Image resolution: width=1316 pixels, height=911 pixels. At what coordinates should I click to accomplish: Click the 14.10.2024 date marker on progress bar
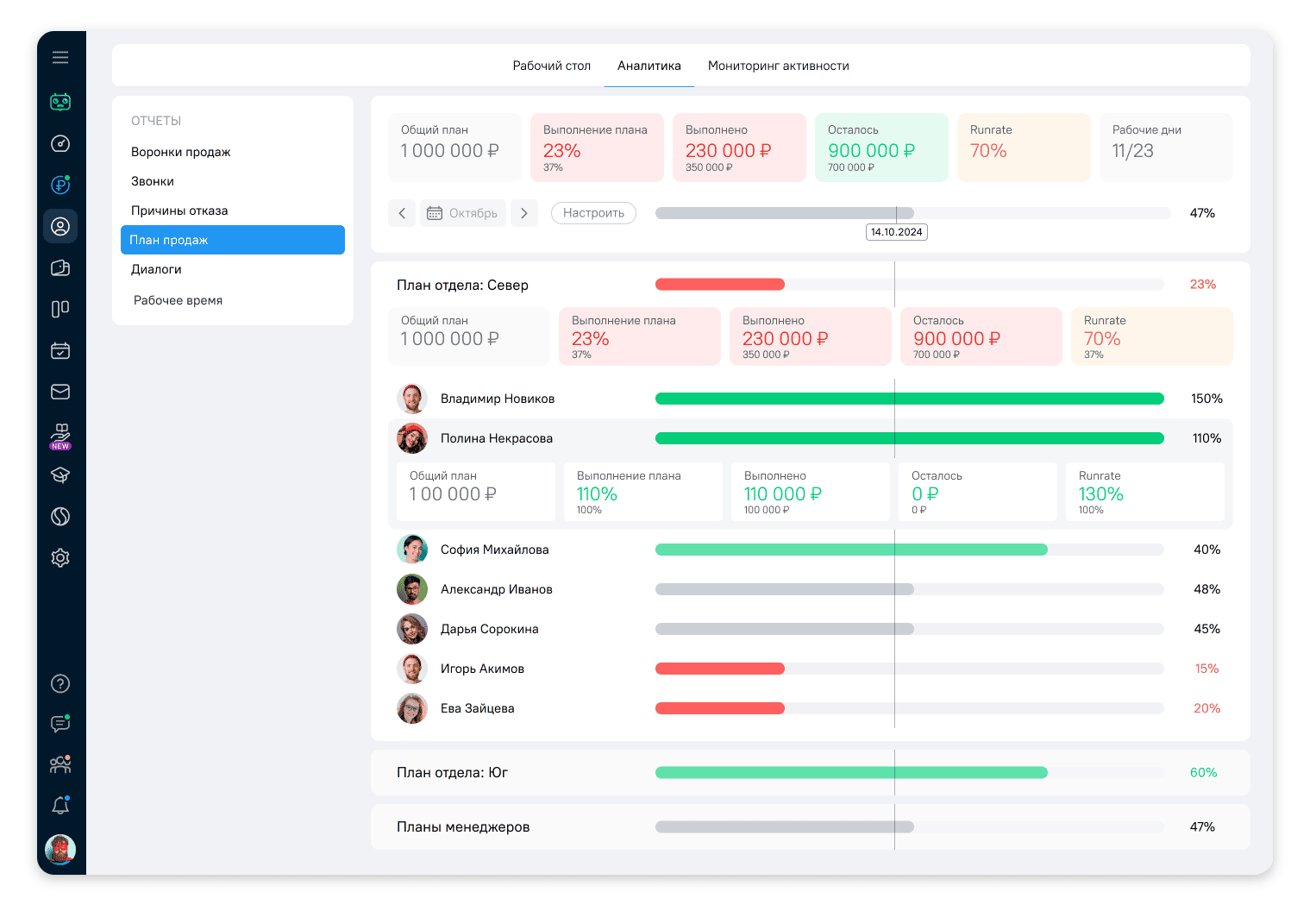[896, 232]
